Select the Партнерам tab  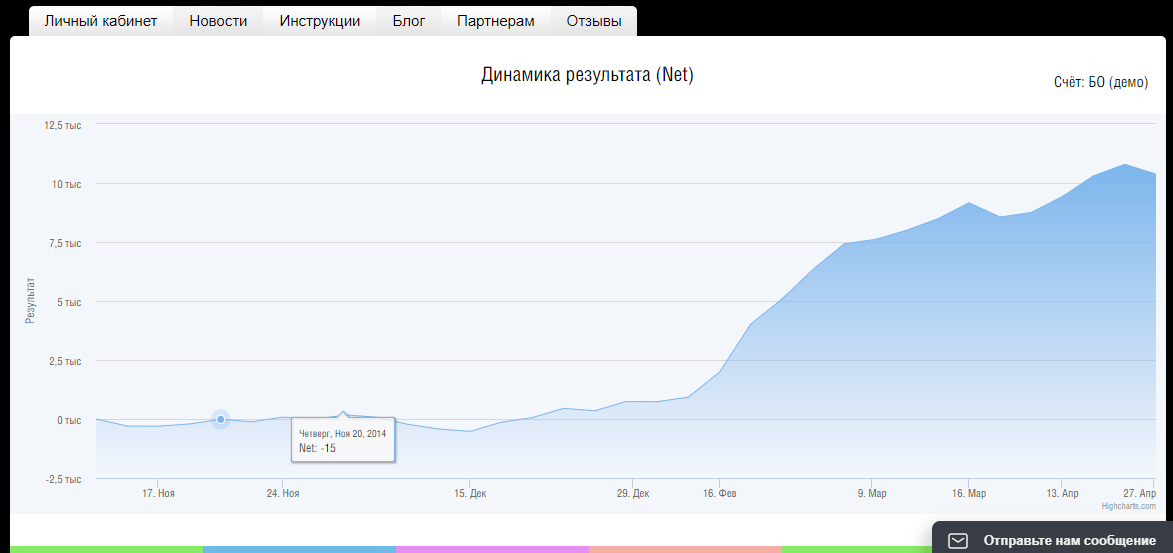pyautogui.click(x=496, y=21)
